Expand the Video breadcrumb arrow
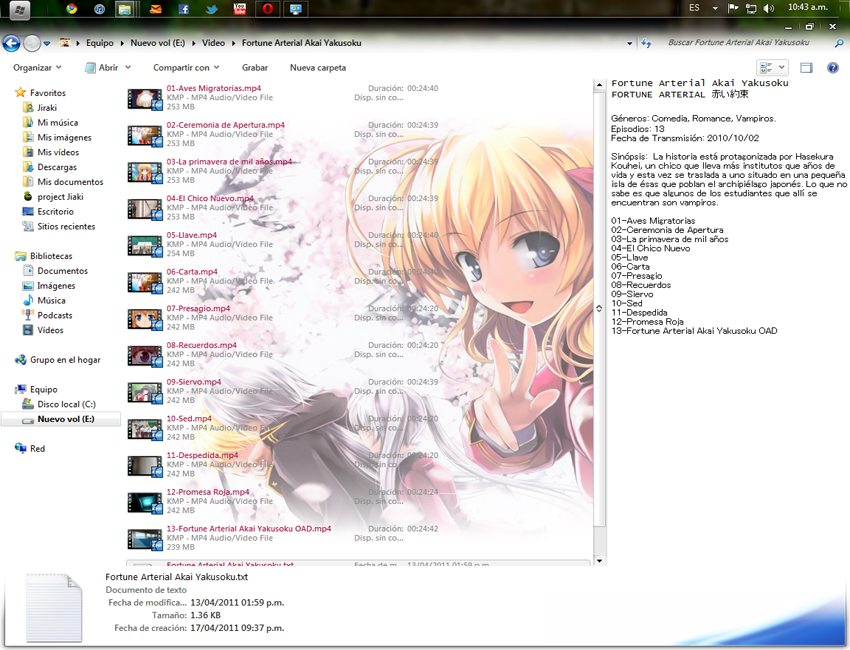This screenshot has height=650, width=850. coord(234,43)
